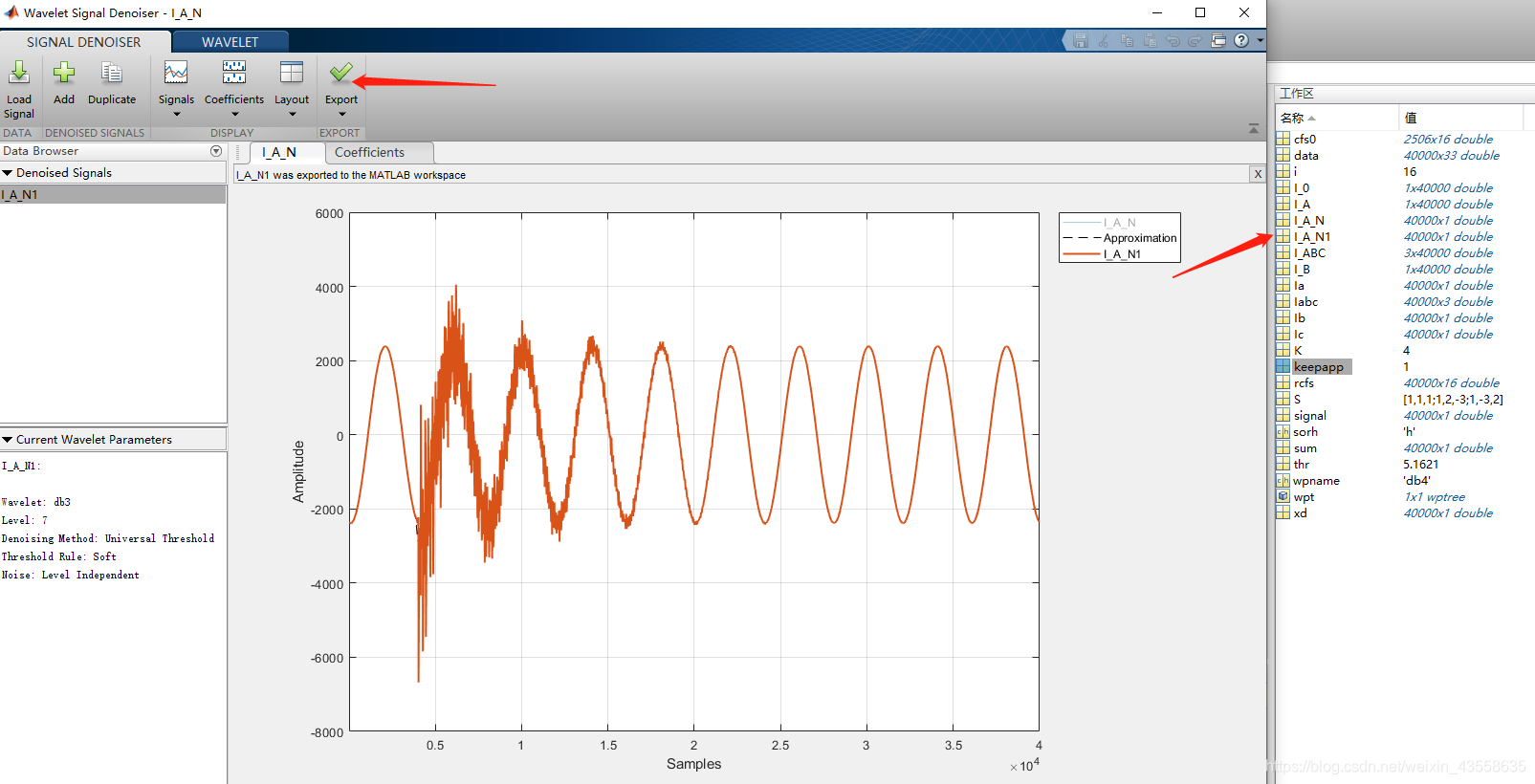Select the I_B variable in workspace

[x=1302, y=270]
